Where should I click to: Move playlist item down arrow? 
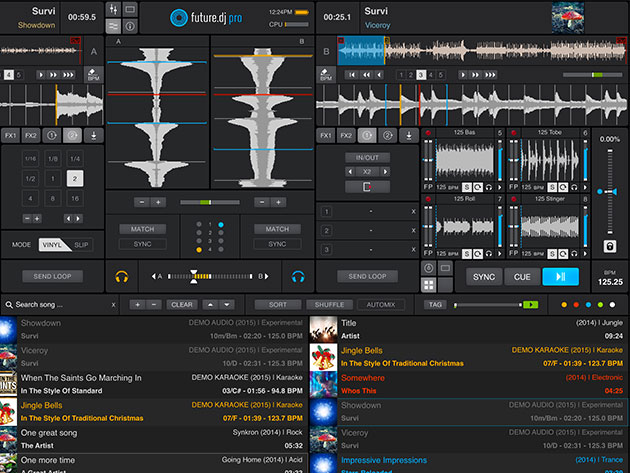(x=227, y=305)
